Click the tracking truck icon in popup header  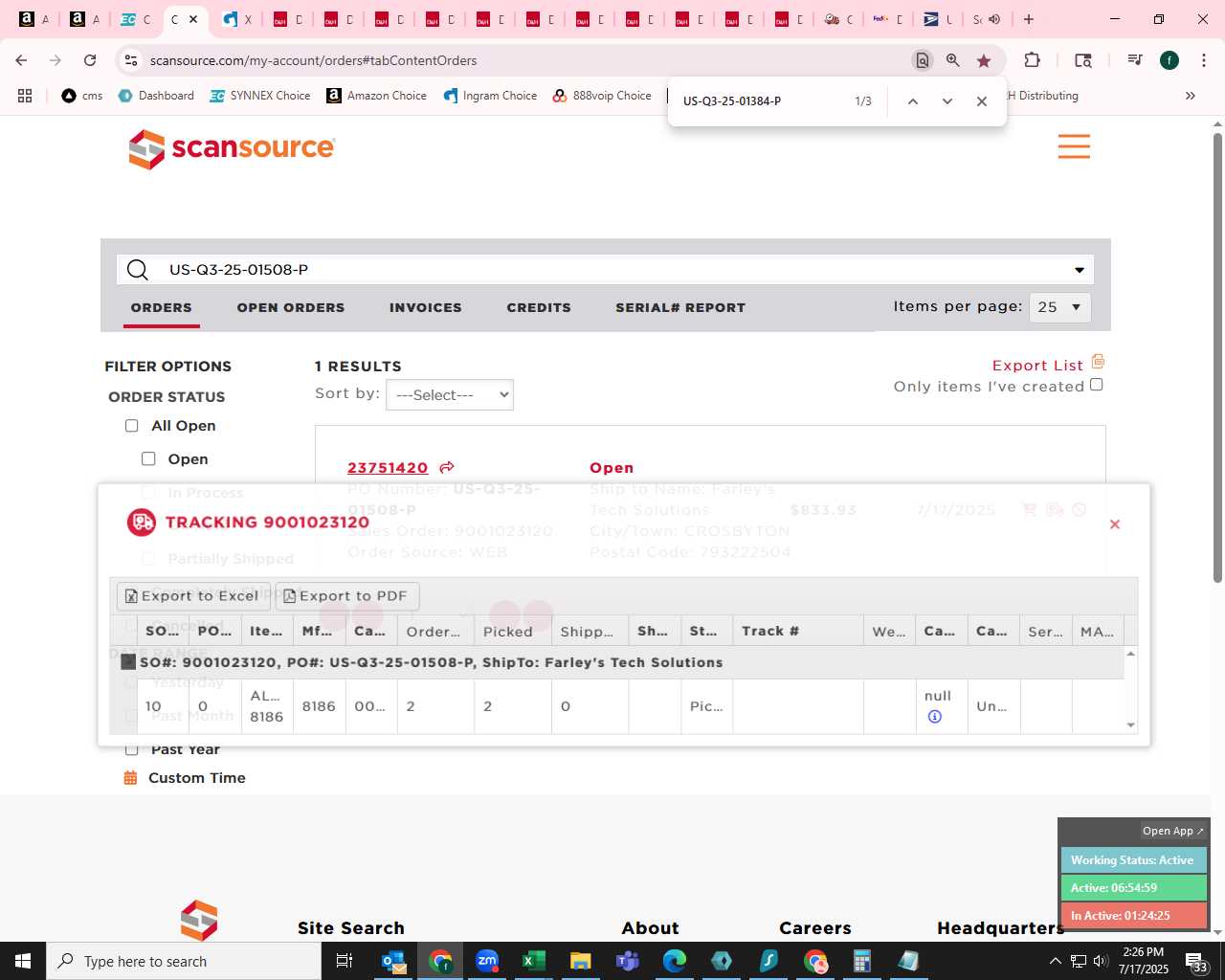pyautogui.click(x=142, y=522)
